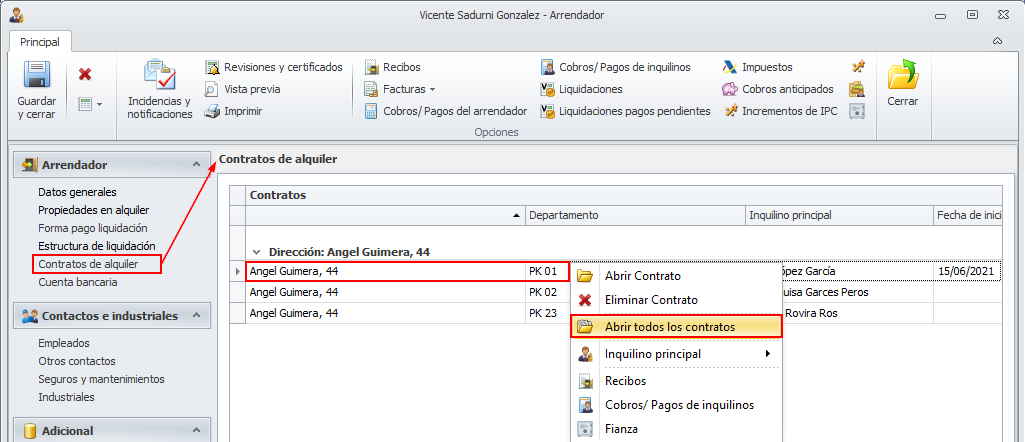Collapse the Dirección: Angel Guimera, 44 group

257,252
